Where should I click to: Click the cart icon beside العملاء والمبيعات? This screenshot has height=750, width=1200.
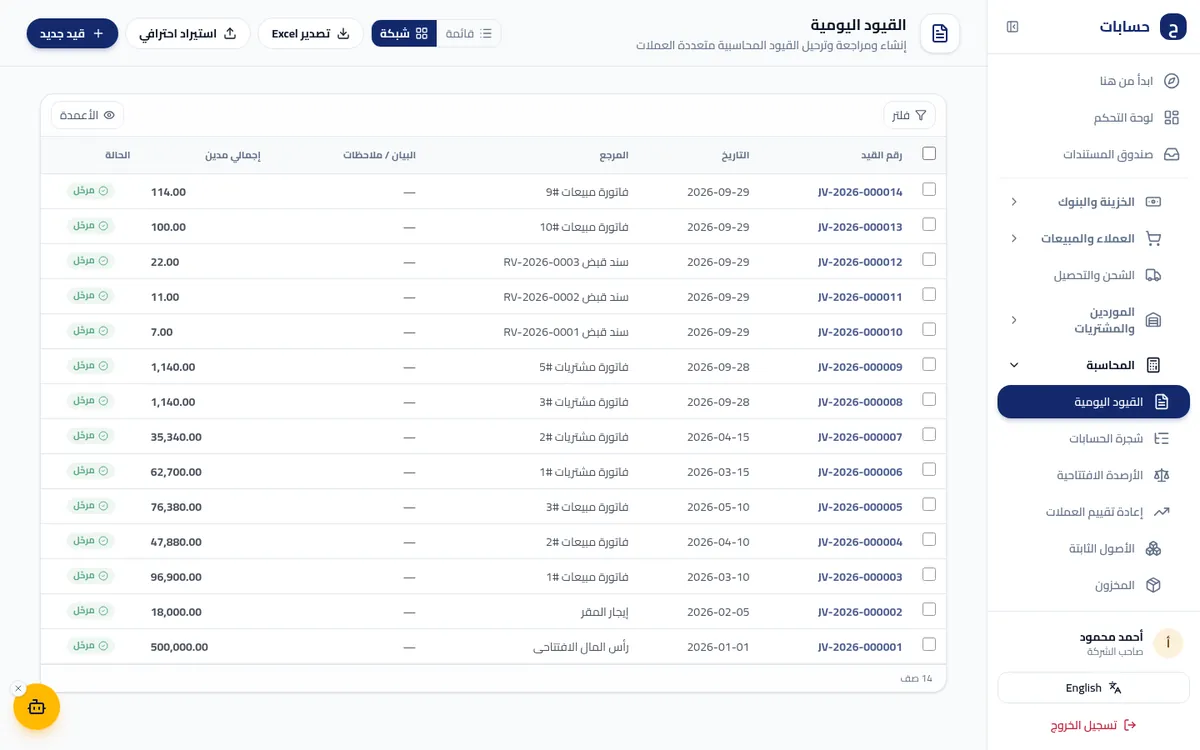click(x=1153, y=239)
